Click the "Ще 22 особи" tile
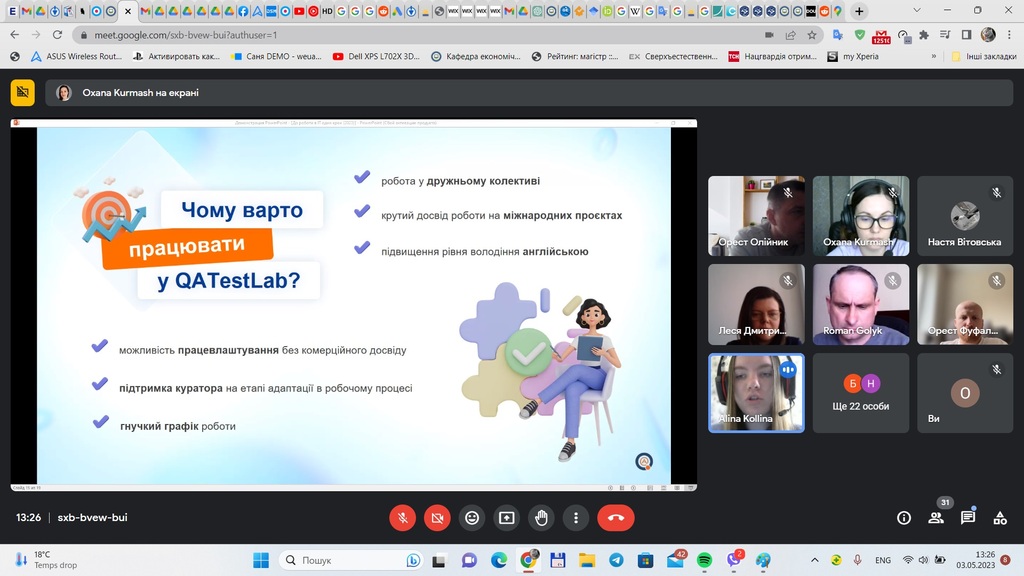This screenshot has width=1024, height=576. [x=861, y=393]
